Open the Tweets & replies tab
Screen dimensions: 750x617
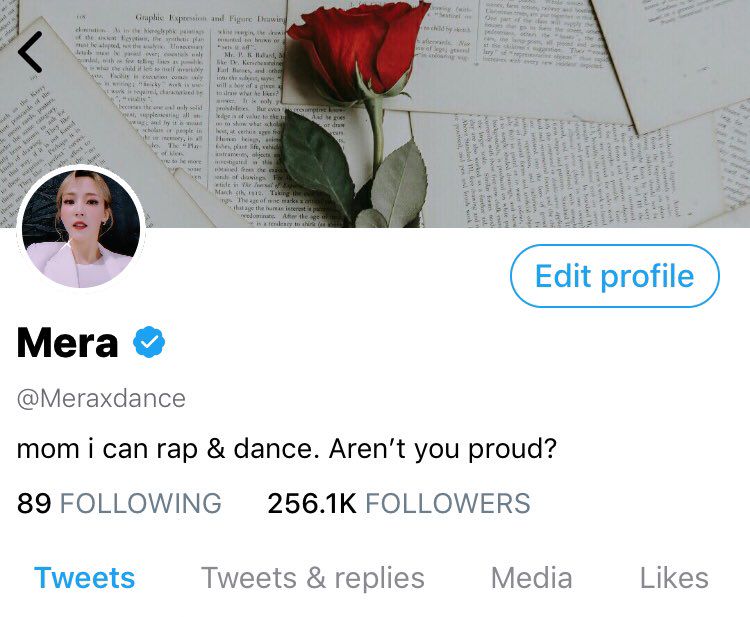coord(313,578)
